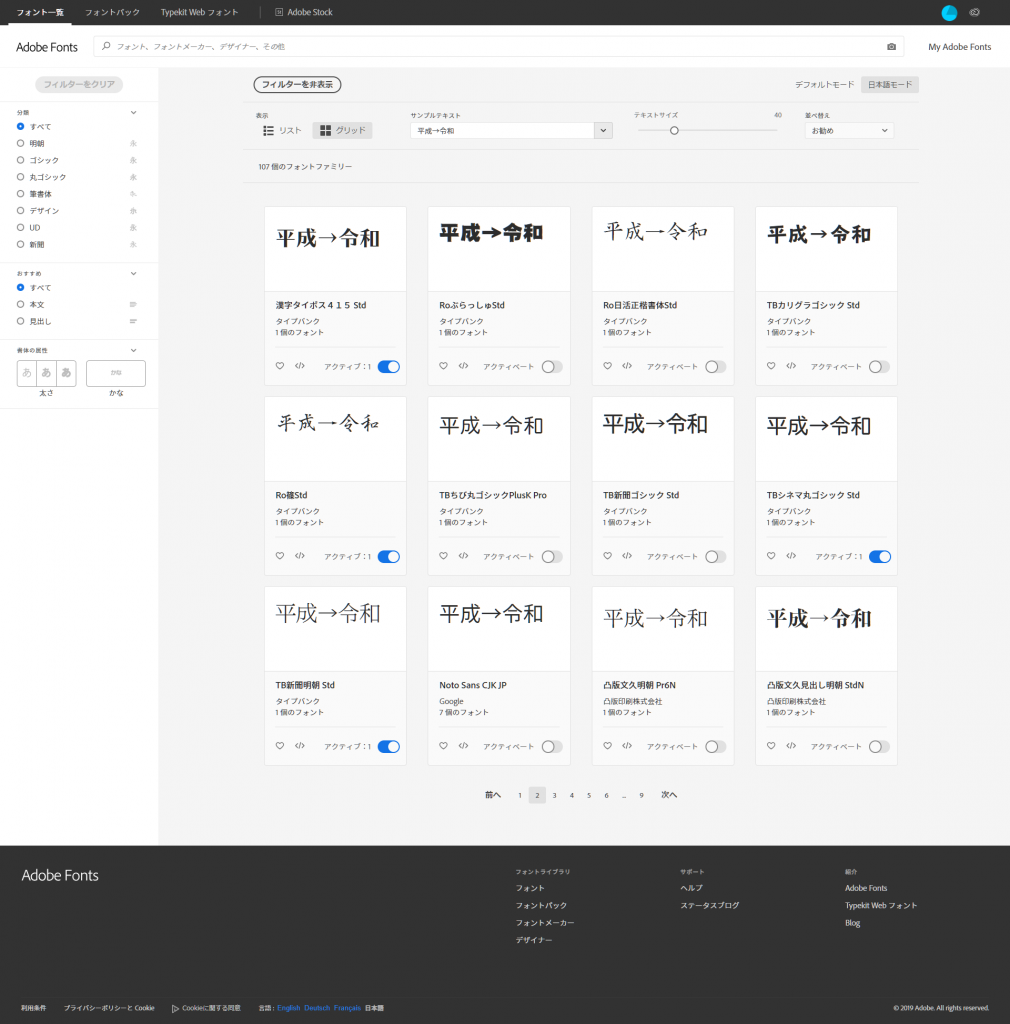The image size is (1010, 1024).
Task: Open フォントメーカー footer link
Action: [544, 923]
